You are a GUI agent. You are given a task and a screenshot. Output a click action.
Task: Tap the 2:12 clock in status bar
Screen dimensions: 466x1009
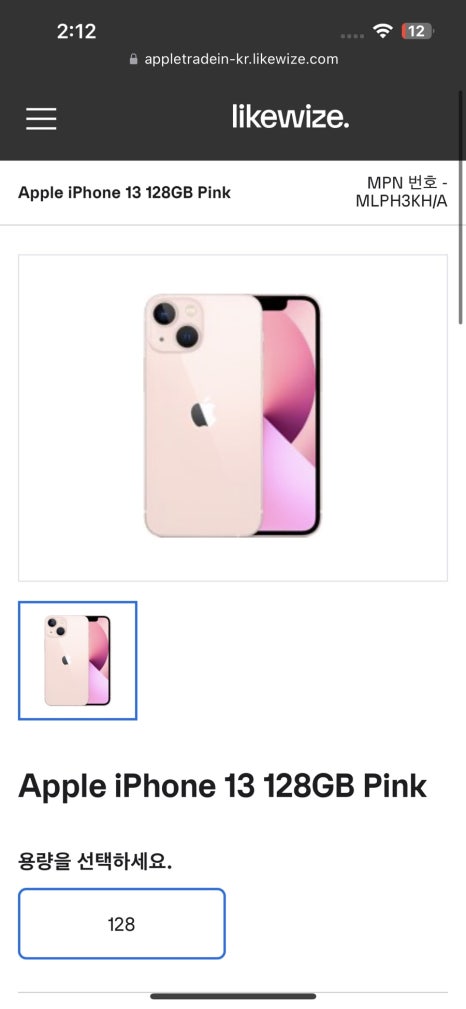coord(76,31)
